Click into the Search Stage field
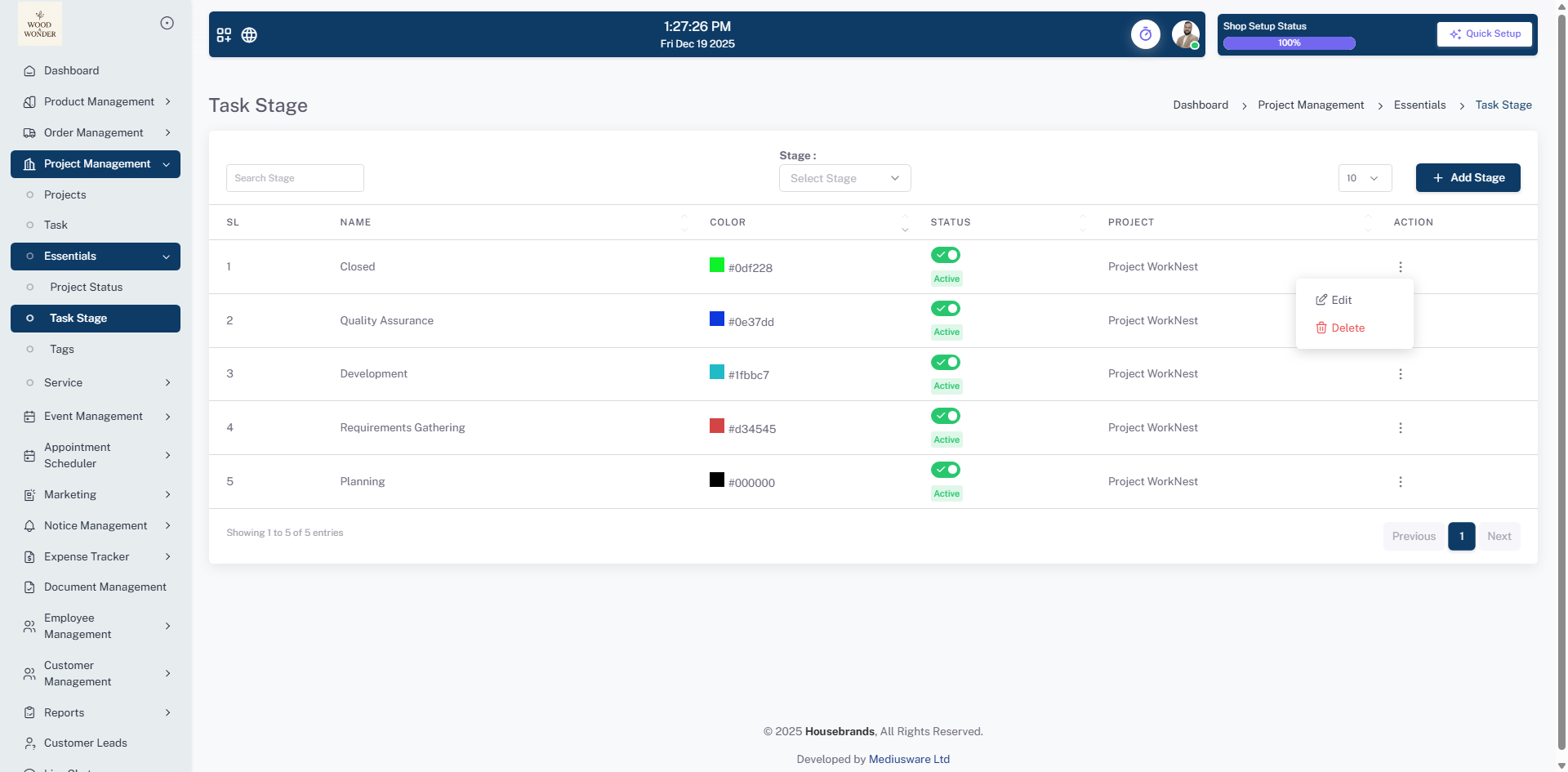1568x772 pixels. pos(295,178)
